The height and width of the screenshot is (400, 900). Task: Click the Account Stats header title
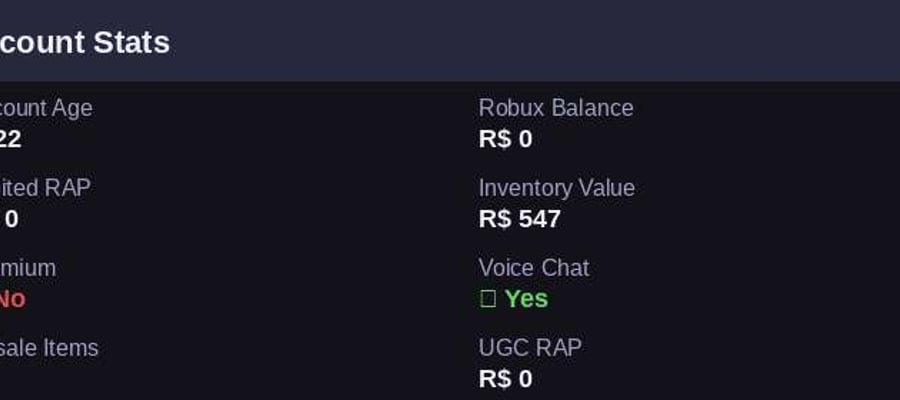[x=85, y=43]
